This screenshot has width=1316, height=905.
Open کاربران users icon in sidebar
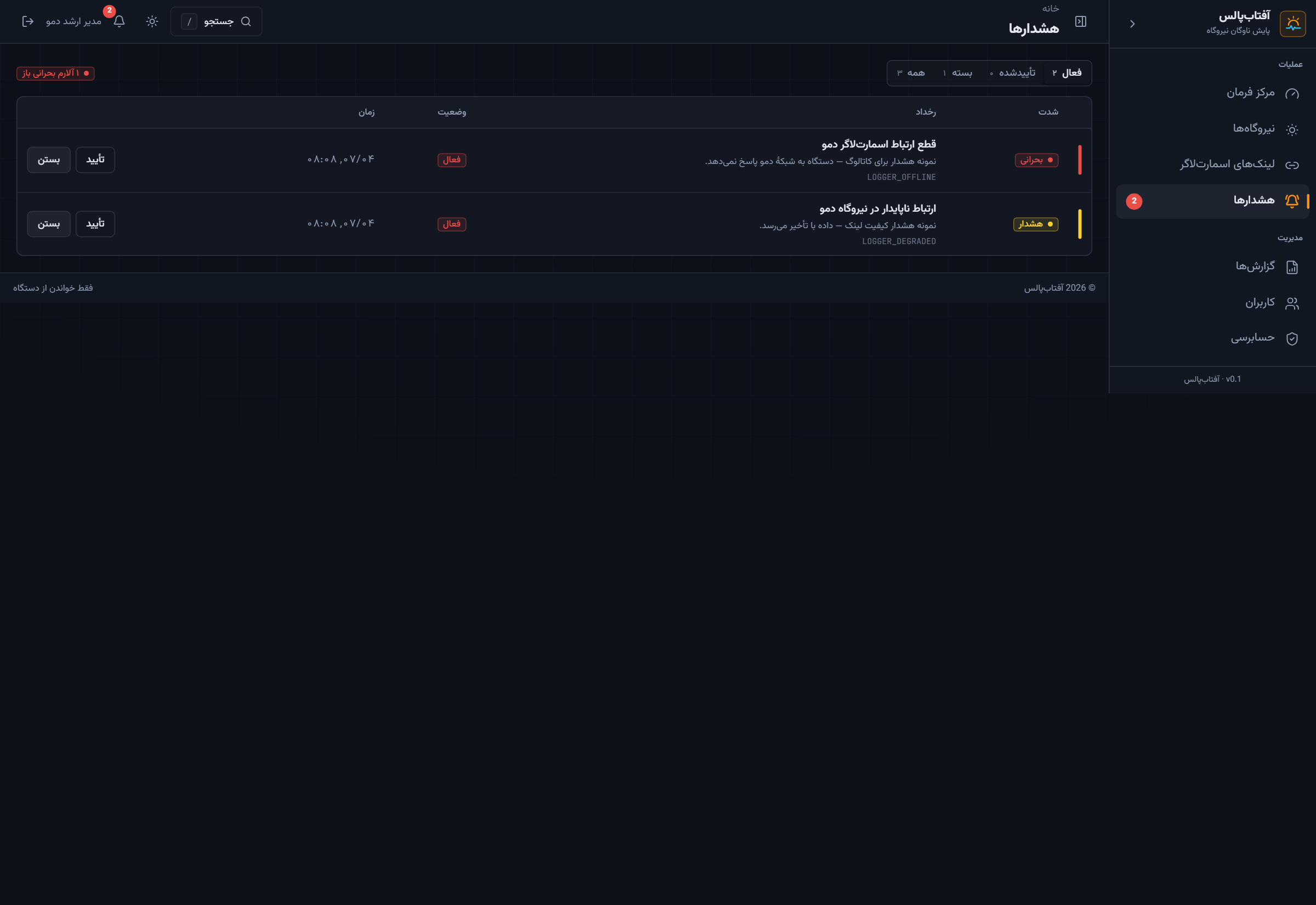tap(1292, 303)
